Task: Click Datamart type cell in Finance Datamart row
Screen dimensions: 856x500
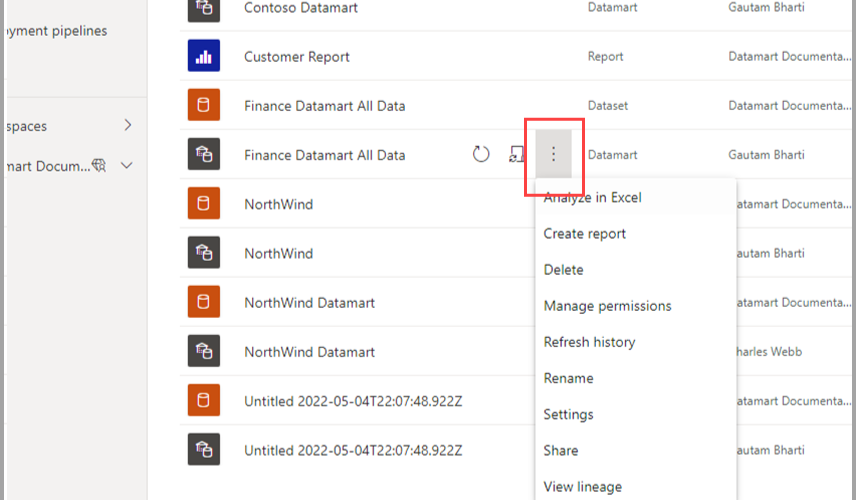Action: 612,154
